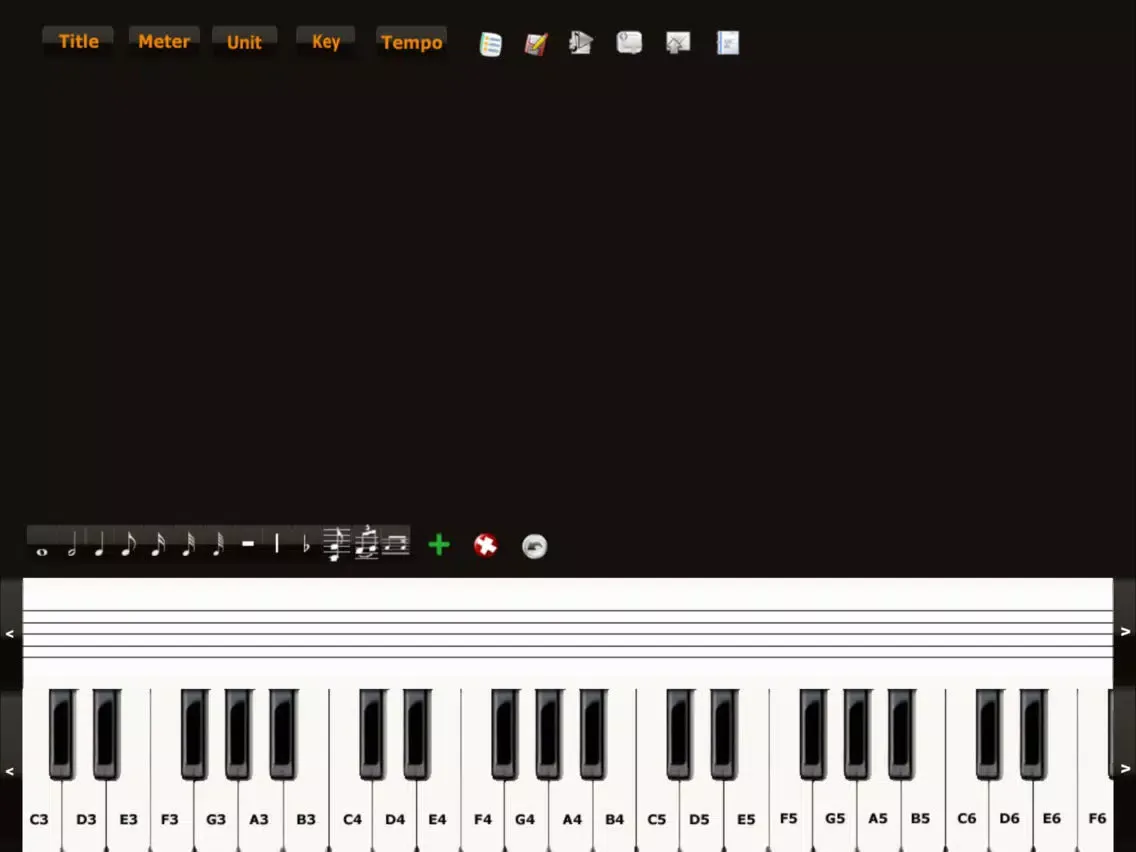This screenshot has height=852, width=1136.
Task: Tap the E3 piano key
Action: [129, 819]
